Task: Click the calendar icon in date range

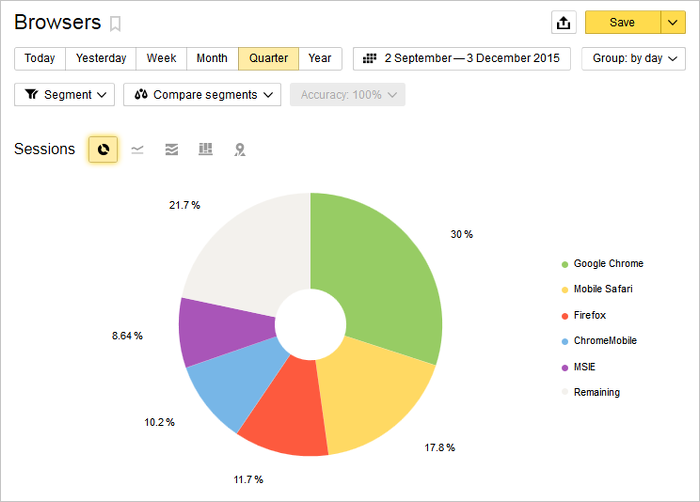Action: [x=370, y=59]
